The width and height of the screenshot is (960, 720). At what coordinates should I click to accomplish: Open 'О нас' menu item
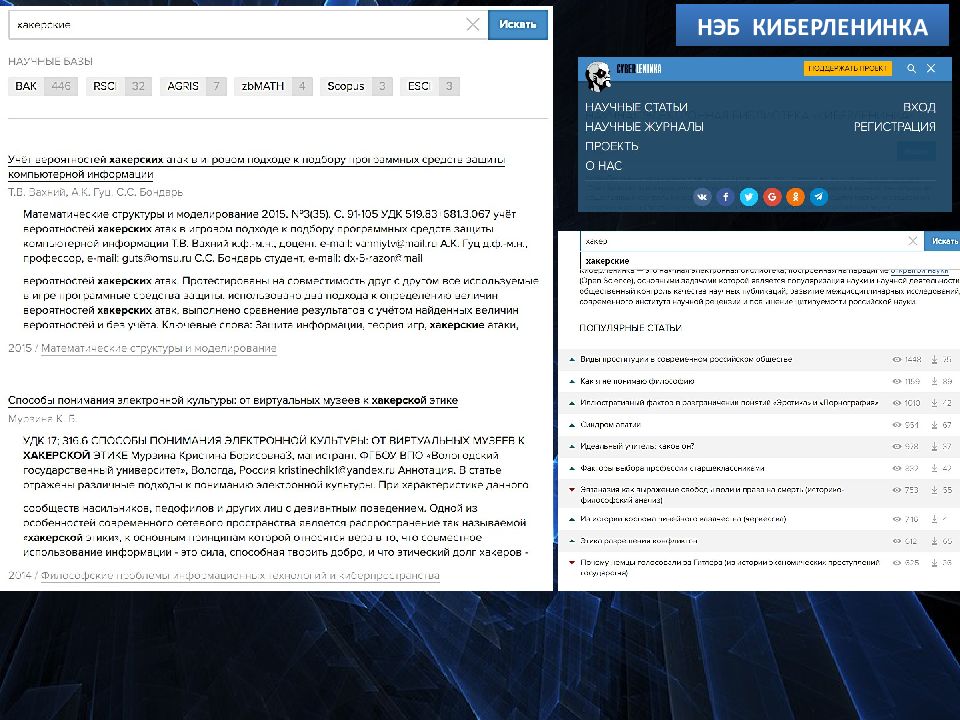click(603, 166)
